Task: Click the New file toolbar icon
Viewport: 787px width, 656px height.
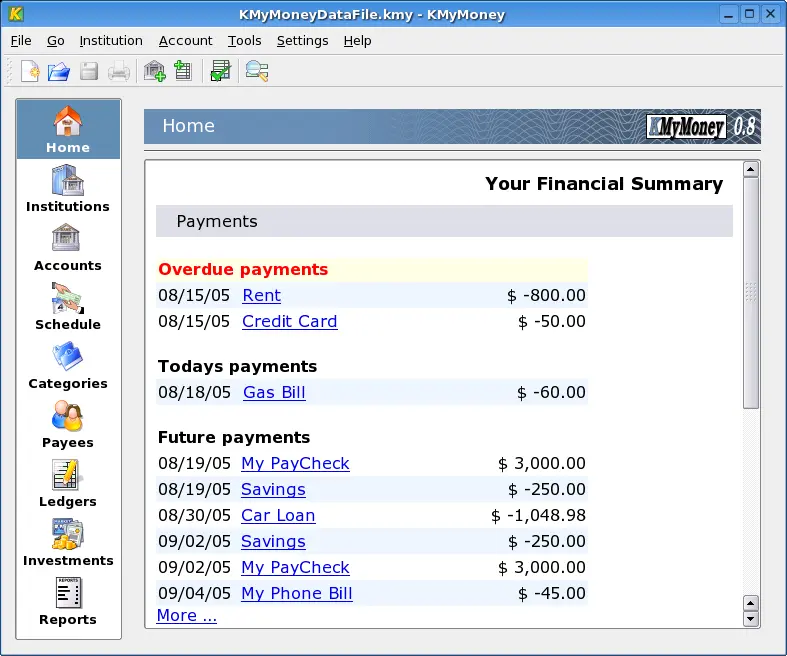Action: coord(30,71)
